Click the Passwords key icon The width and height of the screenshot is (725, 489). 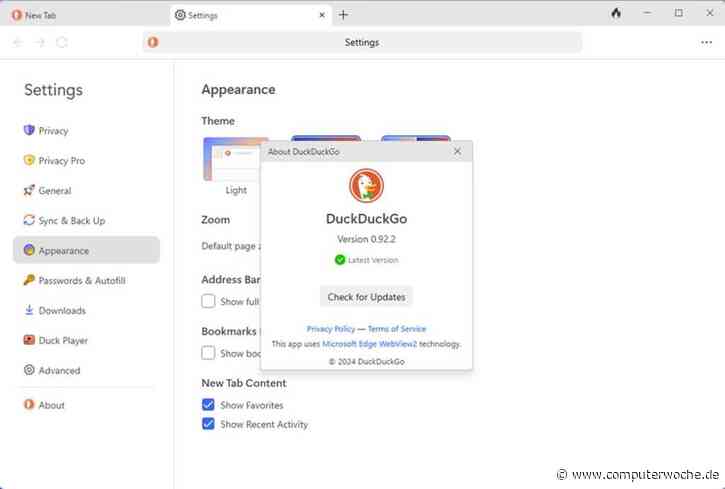[29, 280]
